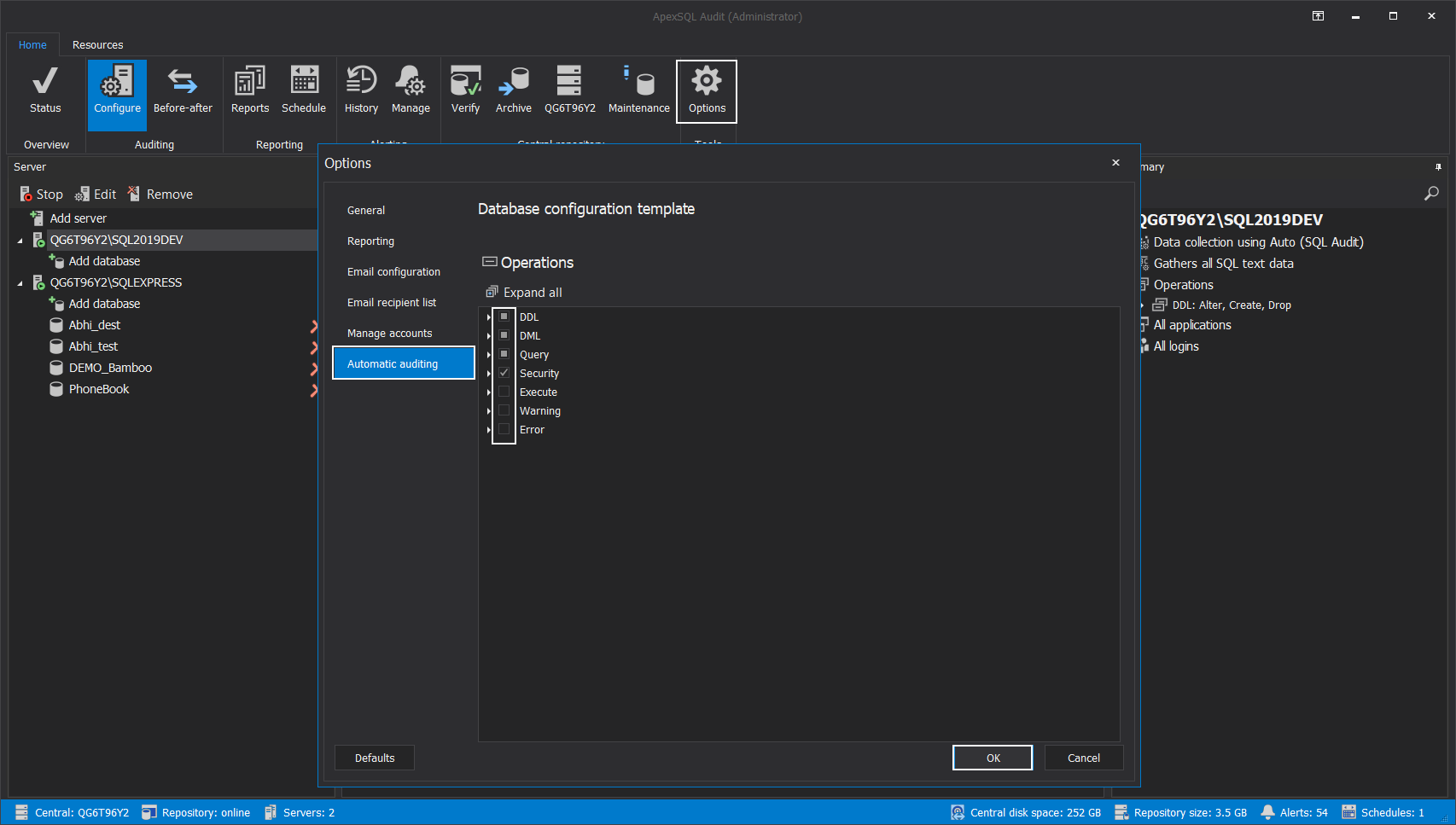
Task: Click Servers count in status bar
Action: point(300,812)
